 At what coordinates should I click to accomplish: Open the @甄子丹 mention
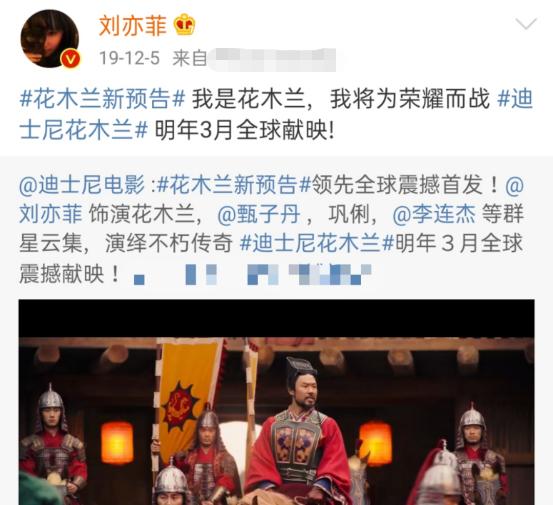[259, 214]
